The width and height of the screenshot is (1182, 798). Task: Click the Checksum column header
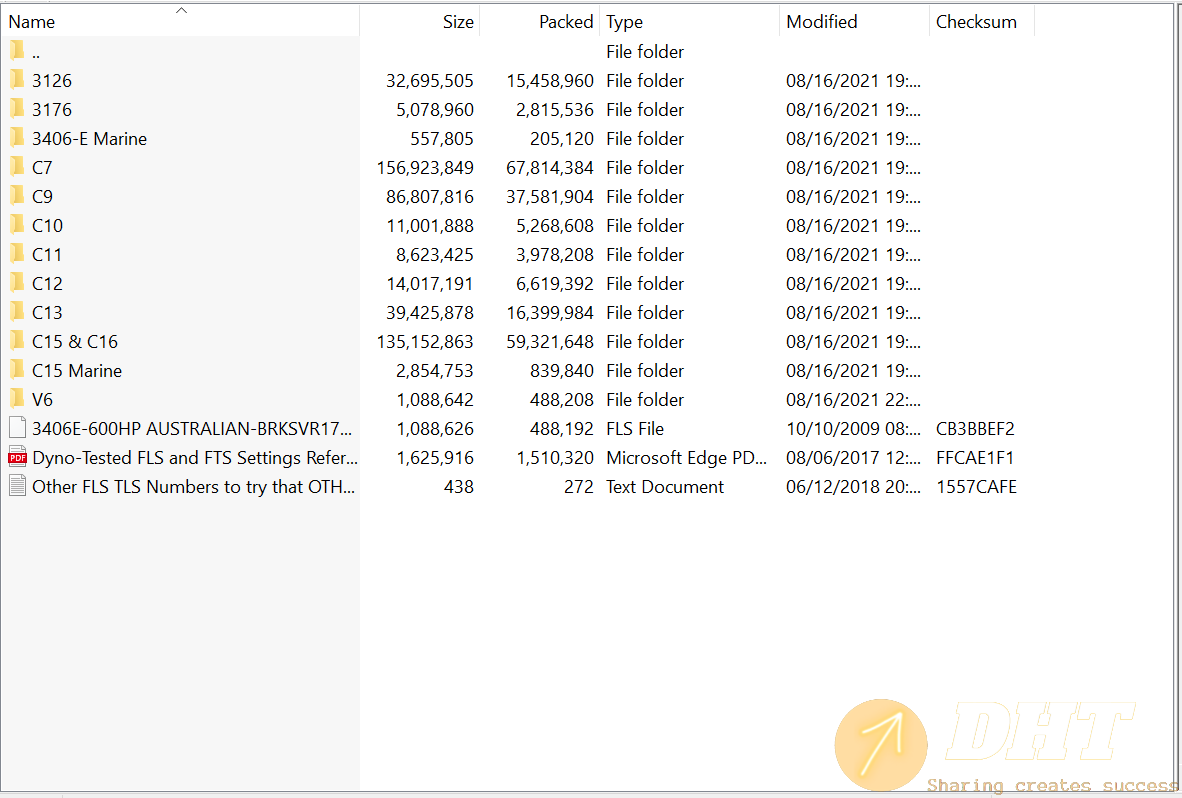[976, 22]
